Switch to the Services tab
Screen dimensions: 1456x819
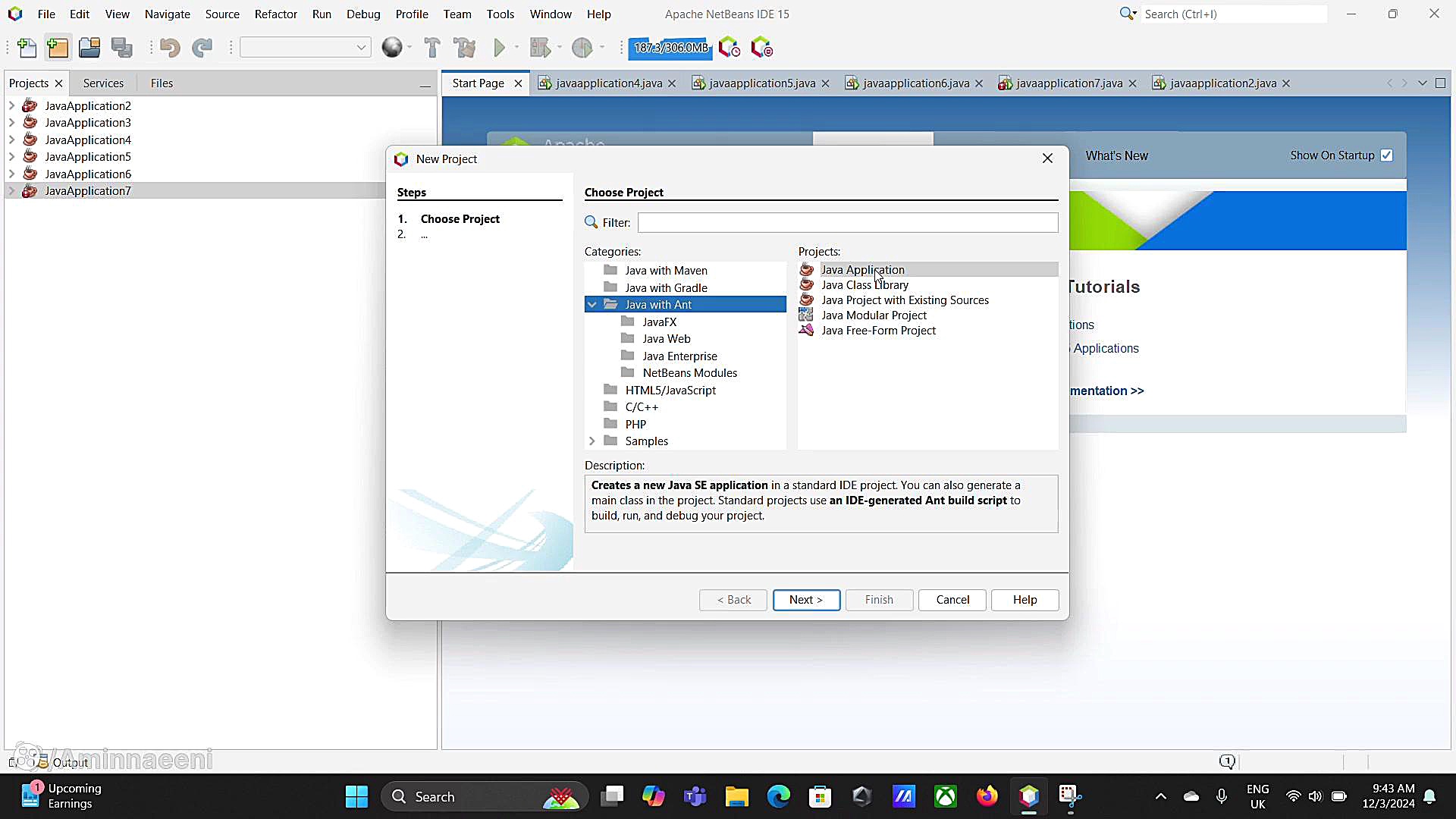tap(103, 83)
